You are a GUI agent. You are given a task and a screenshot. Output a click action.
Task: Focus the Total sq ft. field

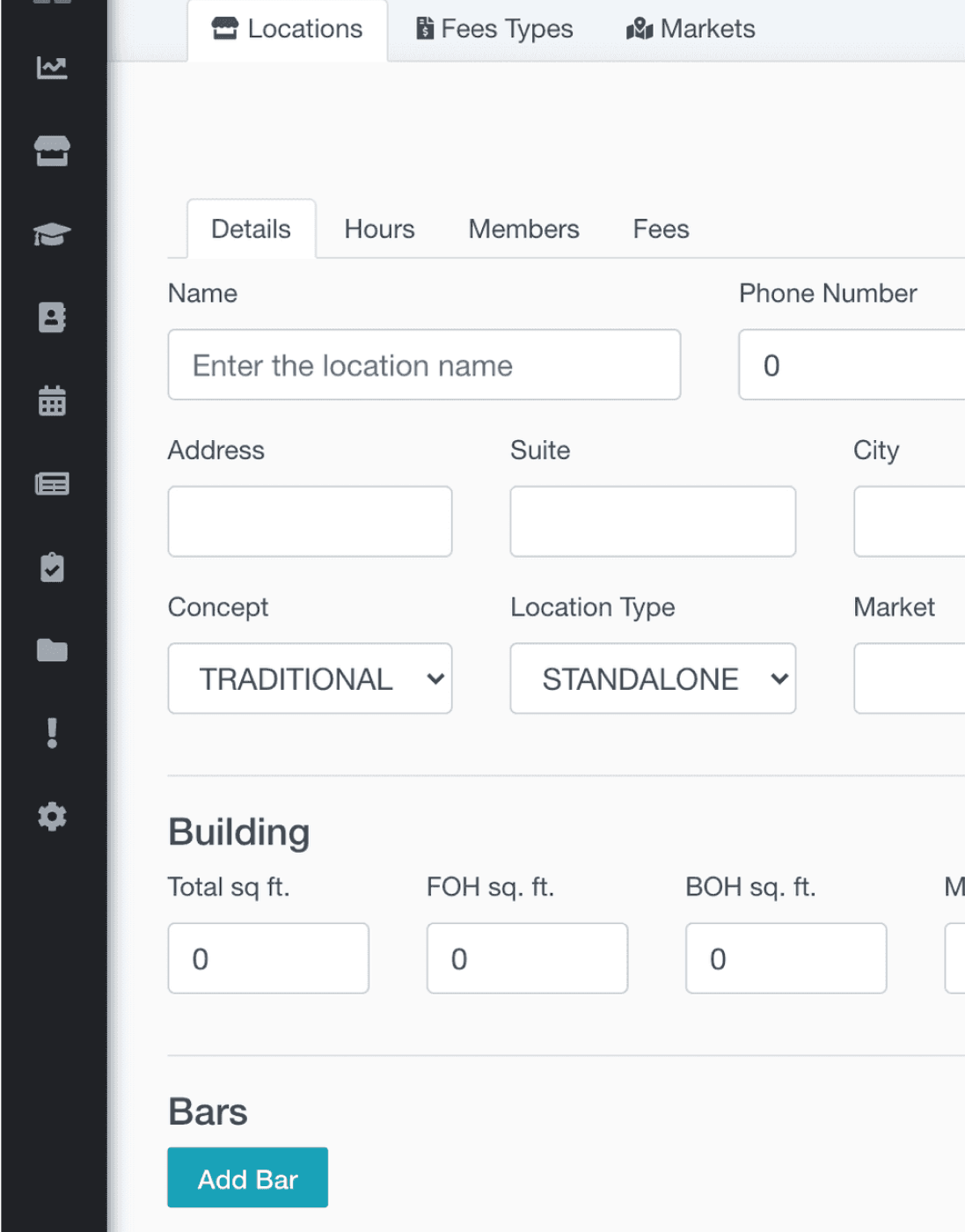coord(268,958)
